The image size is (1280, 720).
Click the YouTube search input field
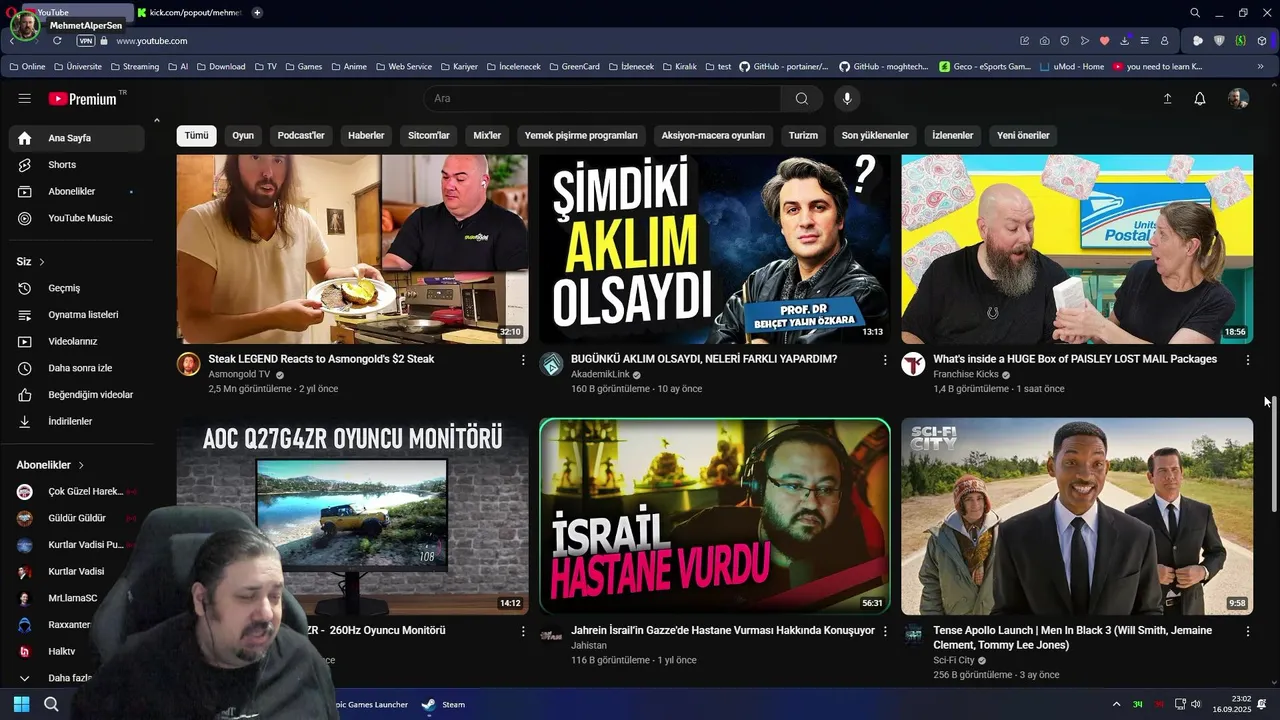click(603, 98)
